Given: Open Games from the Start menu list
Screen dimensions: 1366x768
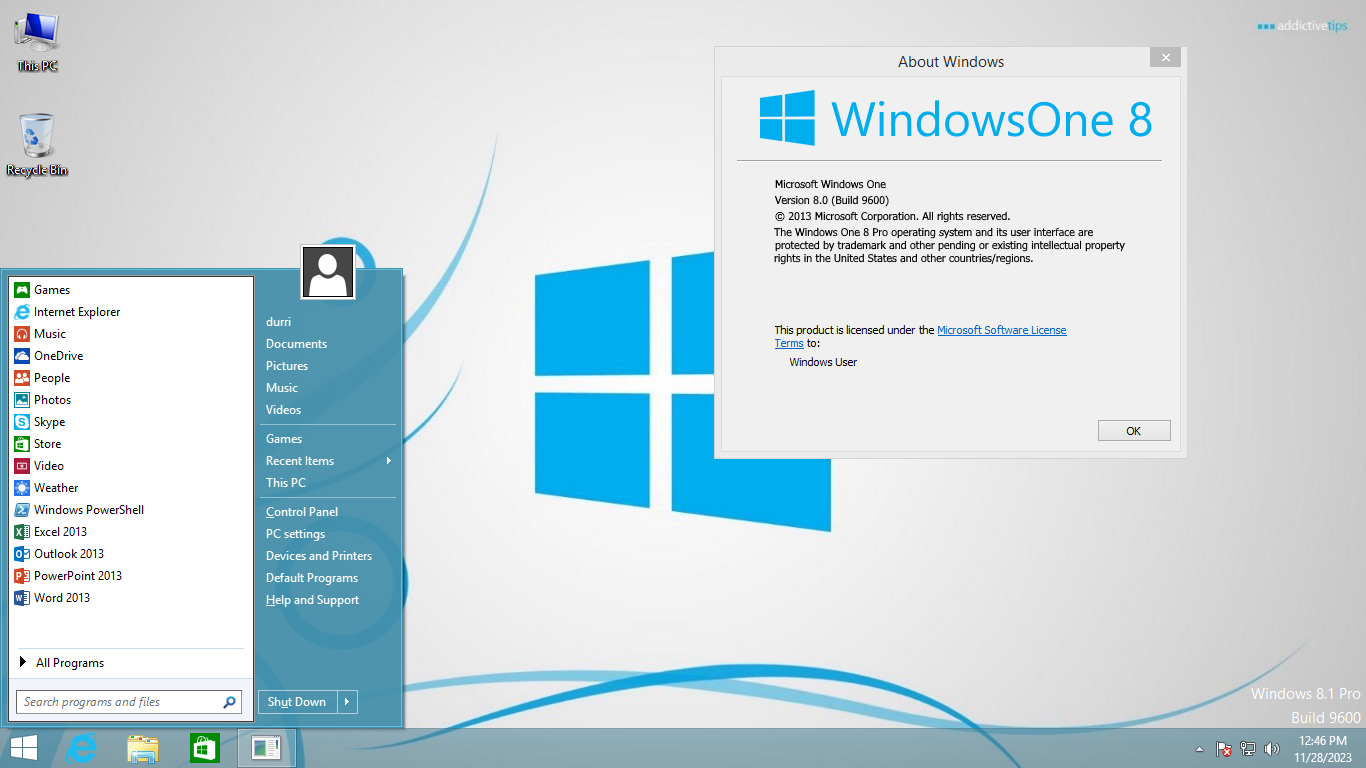Looking at the screenshot, I should click(131, 290).
